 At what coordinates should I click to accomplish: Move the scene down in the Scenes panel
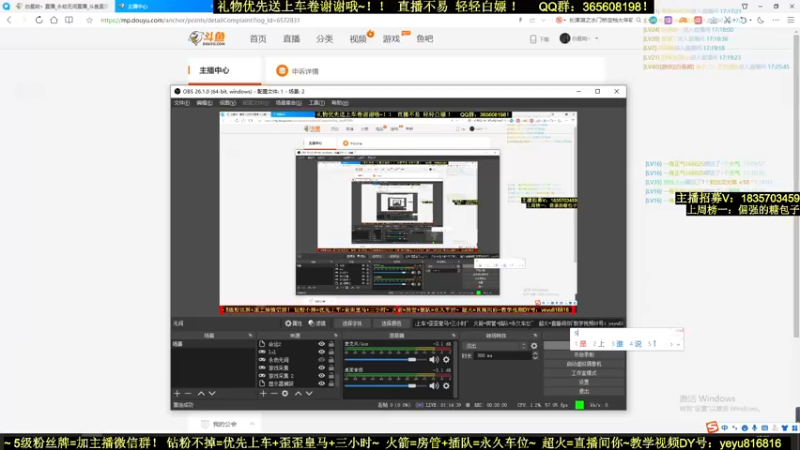[x=212, y=393]
